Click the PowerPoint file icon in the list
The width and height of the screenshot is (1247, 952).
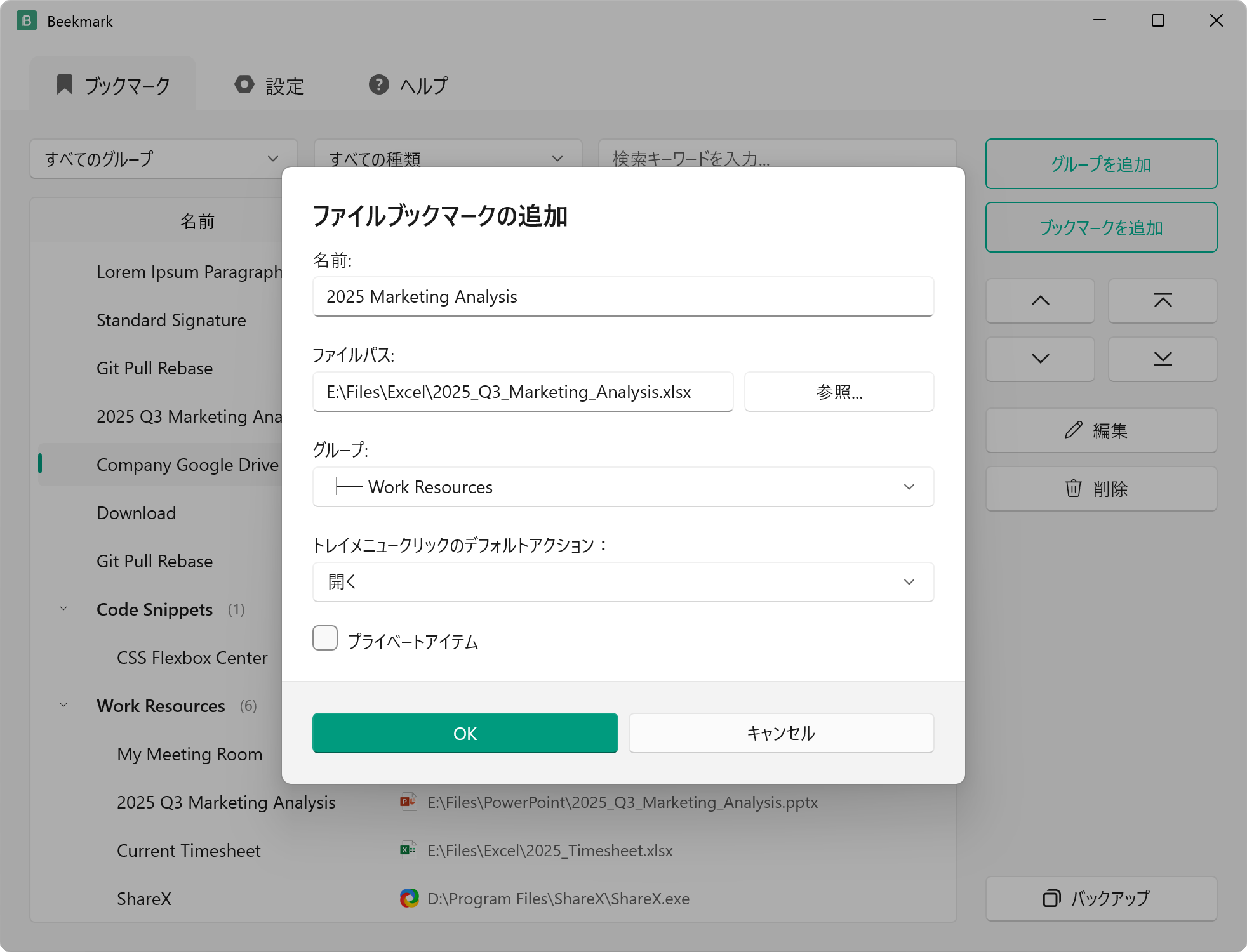click(408, 802)
